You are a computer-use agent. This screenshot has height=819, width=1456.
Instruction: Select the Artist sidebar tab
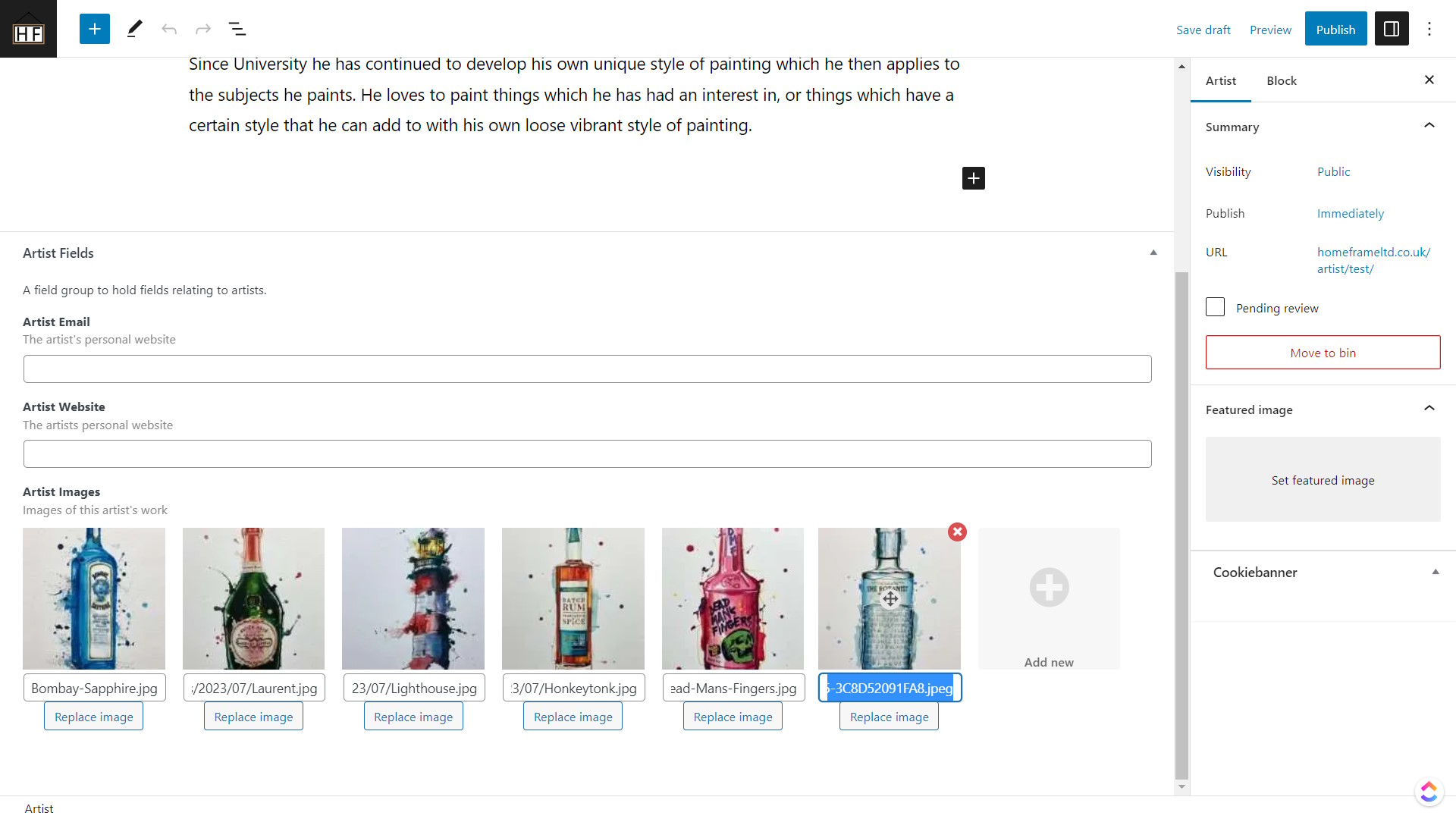[1221, 80]
